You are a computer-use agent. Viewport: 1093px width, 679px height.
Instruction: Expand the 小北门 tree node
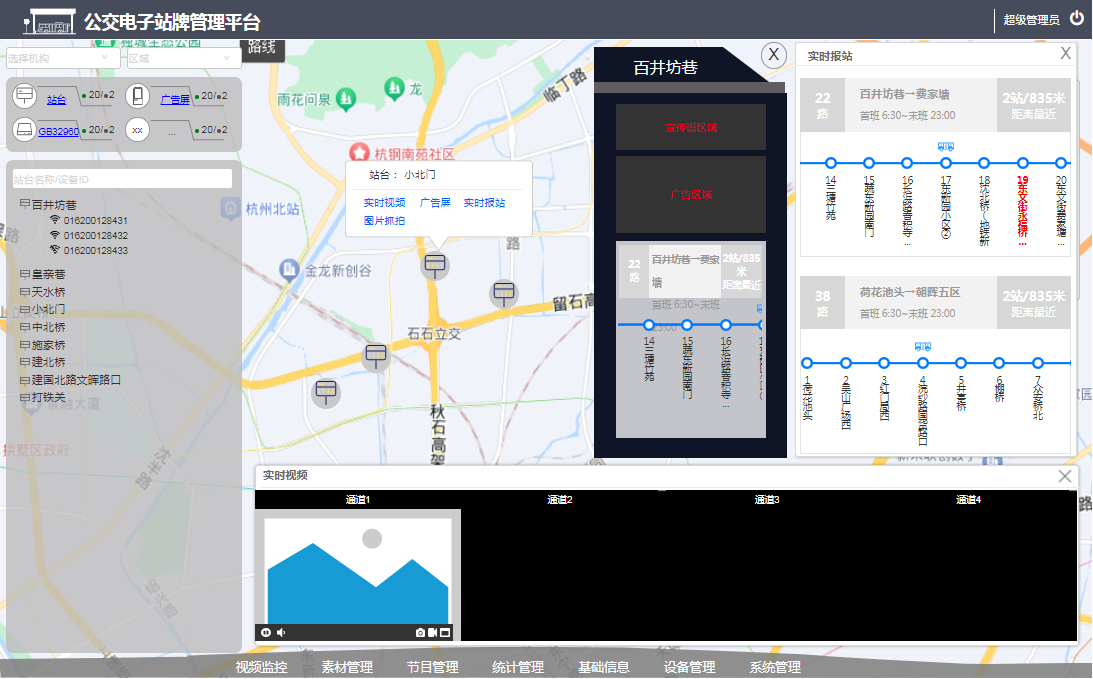25,309
